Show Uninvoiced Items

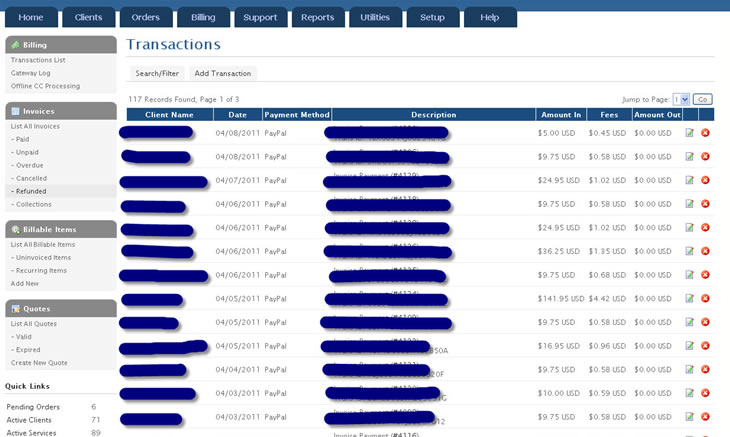(x=41, y=257)
